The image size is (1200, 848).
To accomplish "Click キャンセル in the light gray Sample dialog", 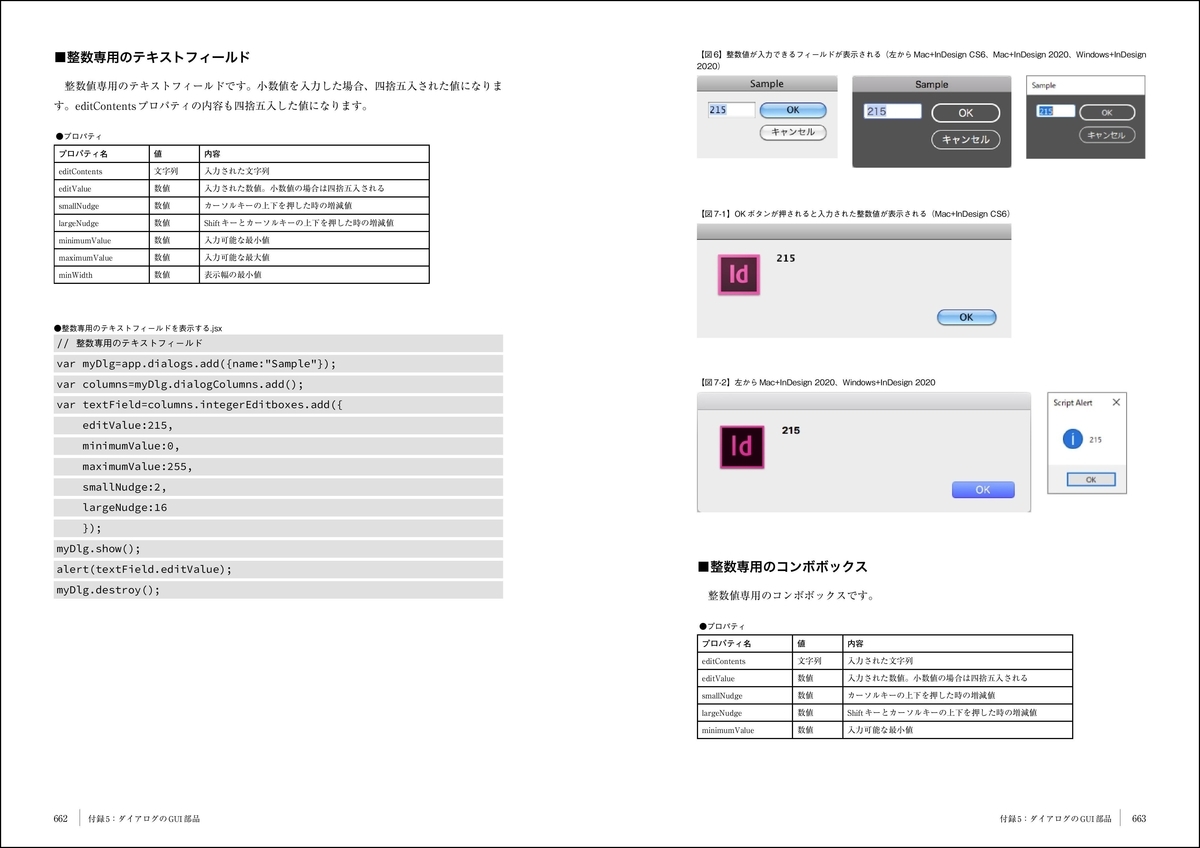I will click(793, 132).
